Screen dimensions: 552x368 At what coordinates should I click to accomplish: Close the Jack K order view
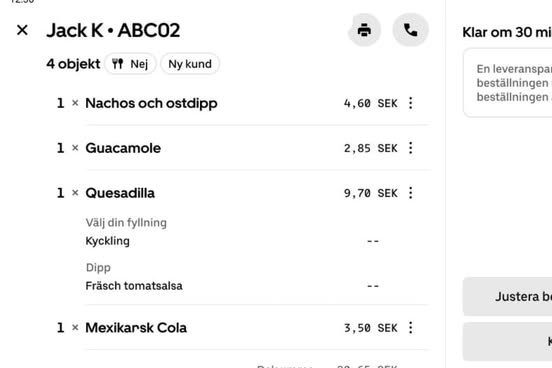(22, 30)
